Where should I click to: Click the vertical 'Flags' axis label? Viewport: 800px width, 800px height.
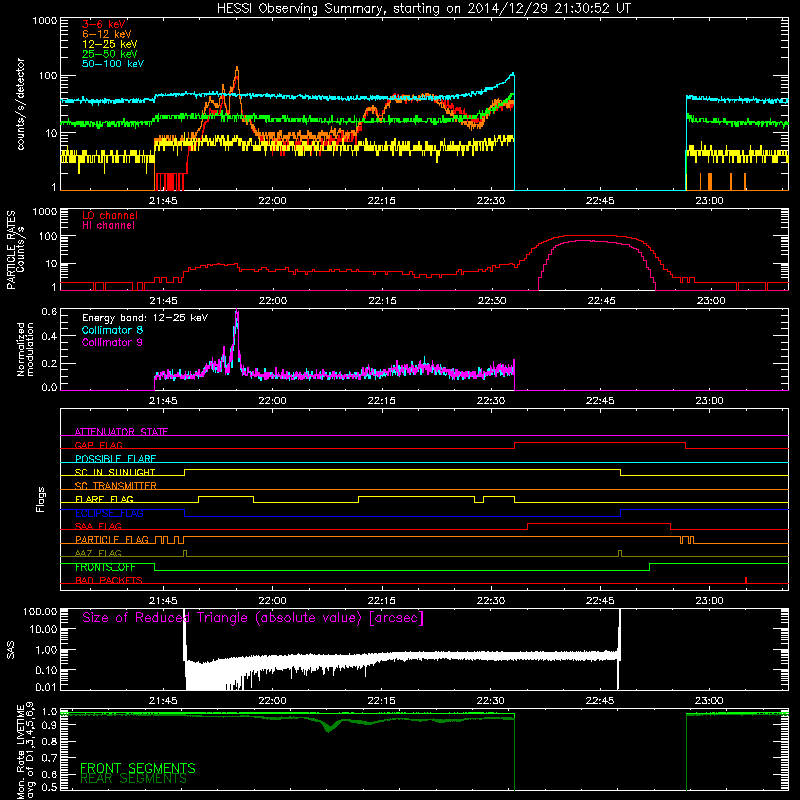tap(41, 499)
